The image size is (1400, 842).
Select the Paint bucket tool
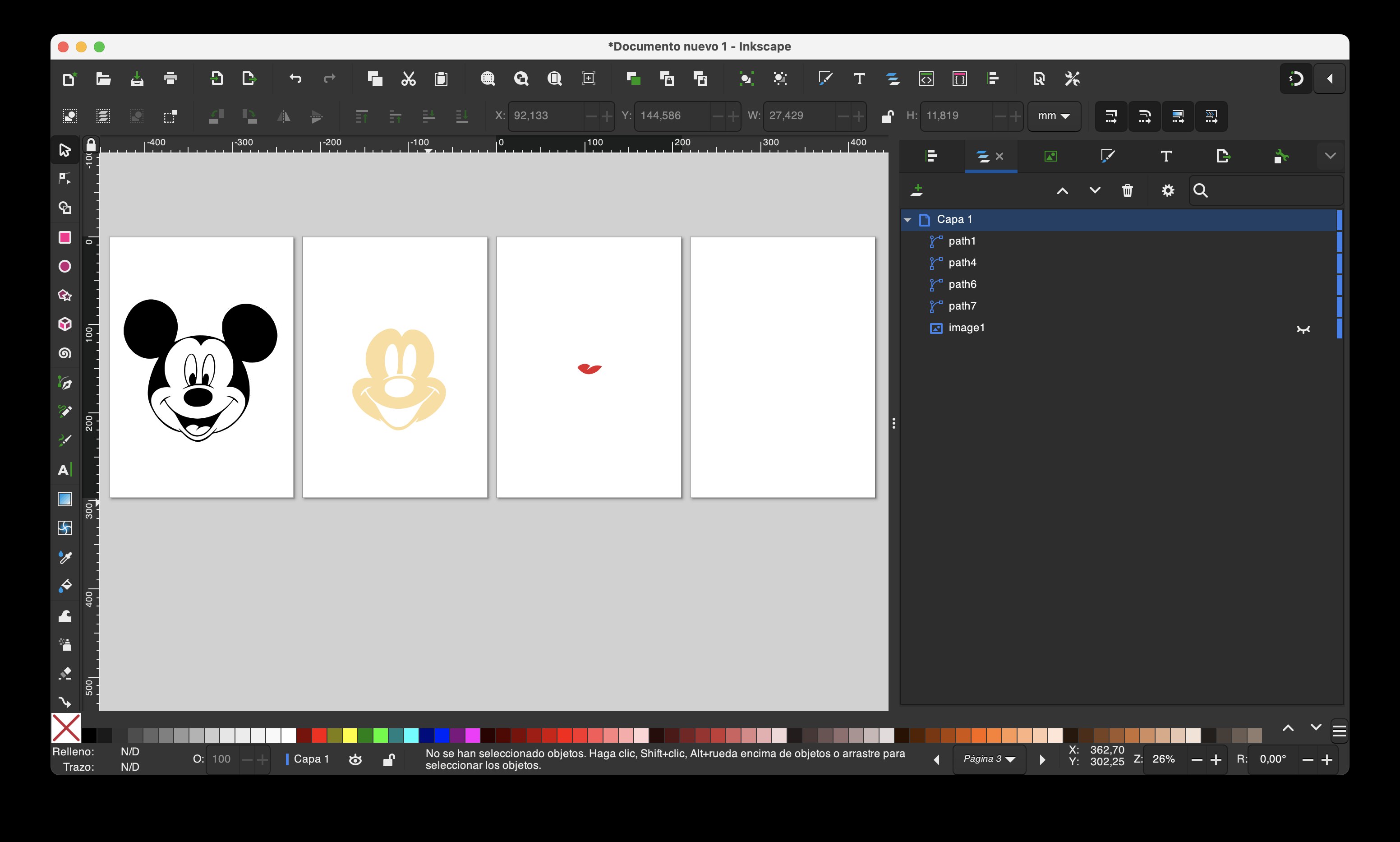tap(64, 586)
